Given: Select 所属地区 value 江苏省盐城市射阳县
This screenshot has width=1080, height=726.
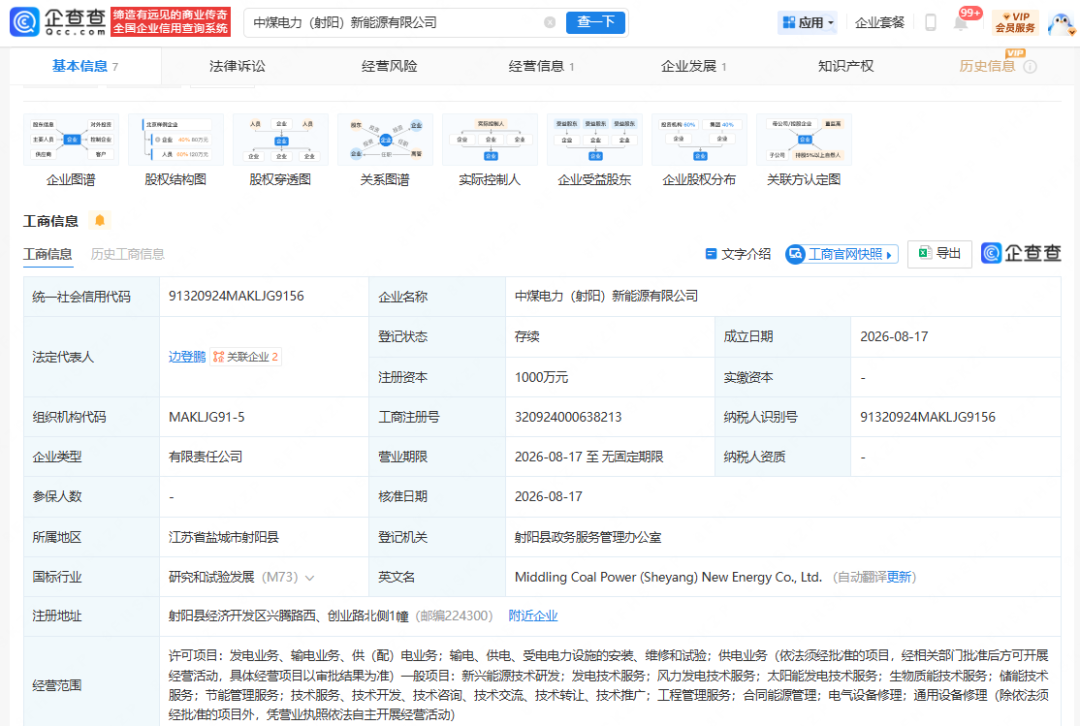Looking at the screenshot, I should 224,537.
